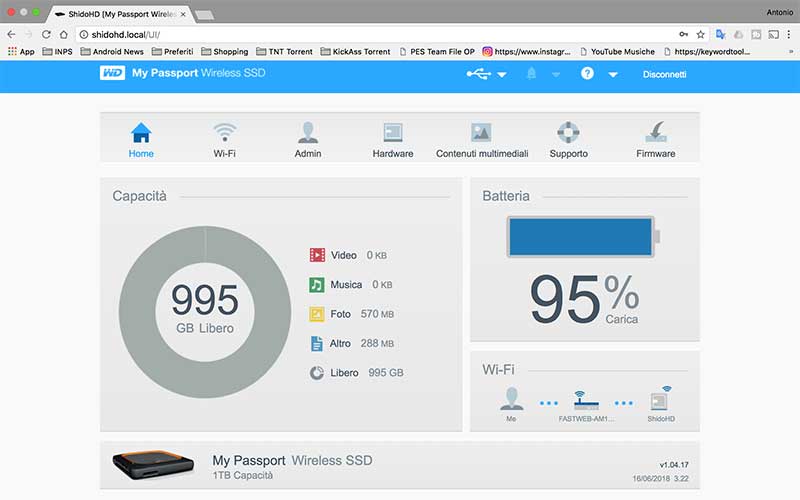
Task: Click the Musica category icon
Action: [317, 284]
